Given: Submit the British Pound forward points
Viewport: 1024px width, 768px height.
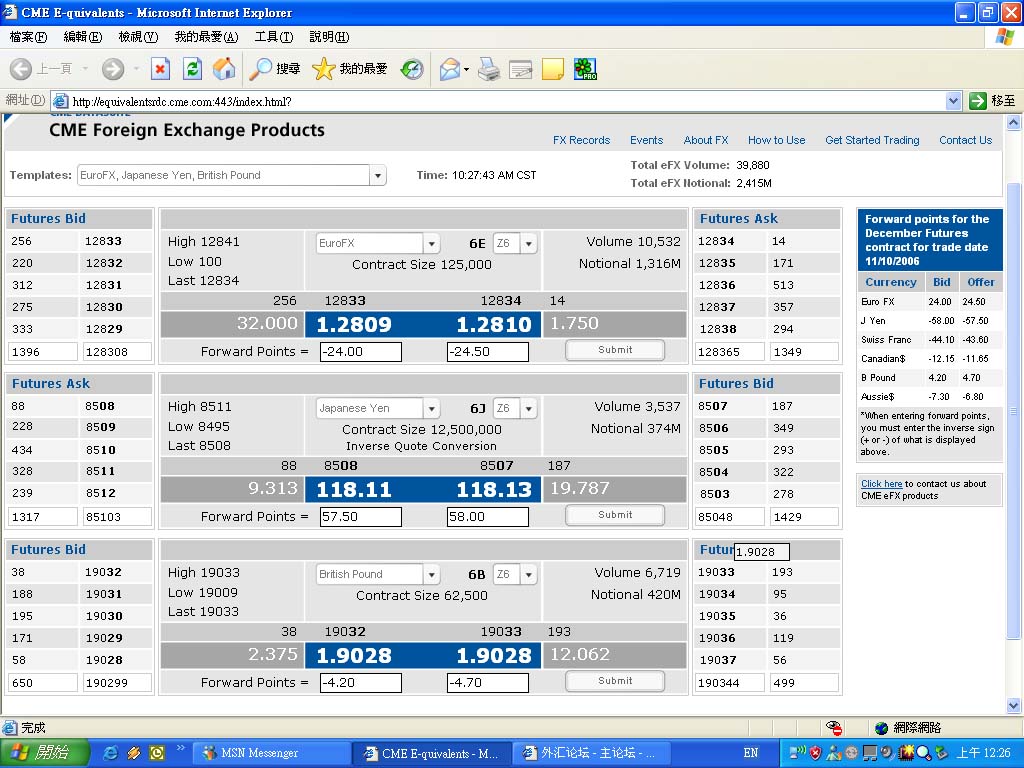Looking at the screenshot, I should (615, 681).
